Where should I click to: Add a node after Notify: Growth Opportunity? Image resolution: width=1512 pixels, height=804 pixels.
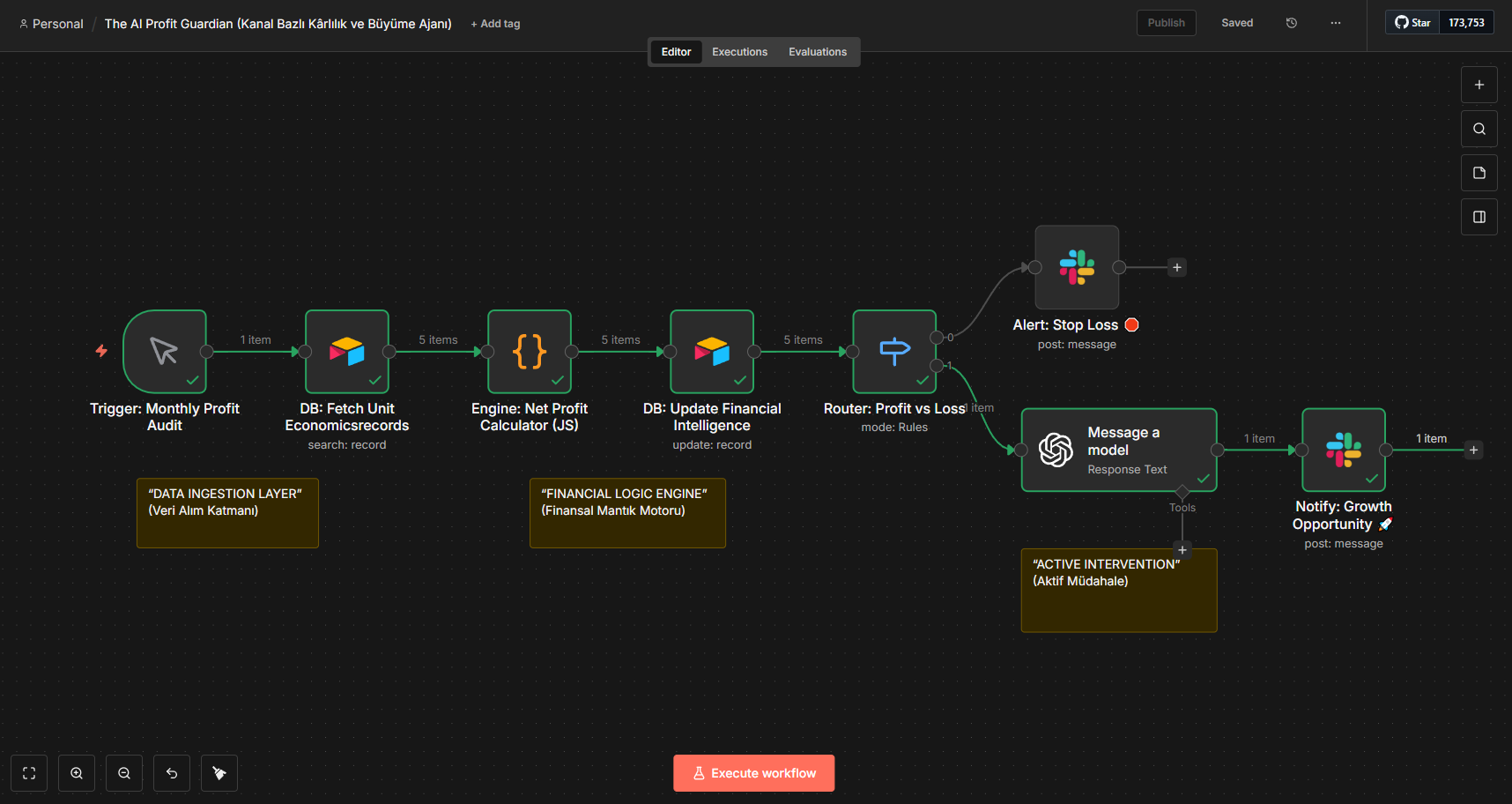pos(1473,450)
